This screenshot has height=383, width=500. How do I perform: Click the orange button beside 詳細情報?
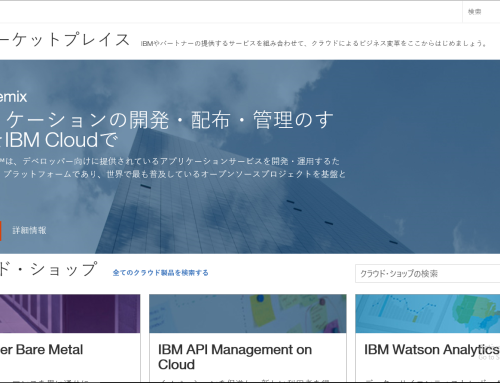pos(1,231)
